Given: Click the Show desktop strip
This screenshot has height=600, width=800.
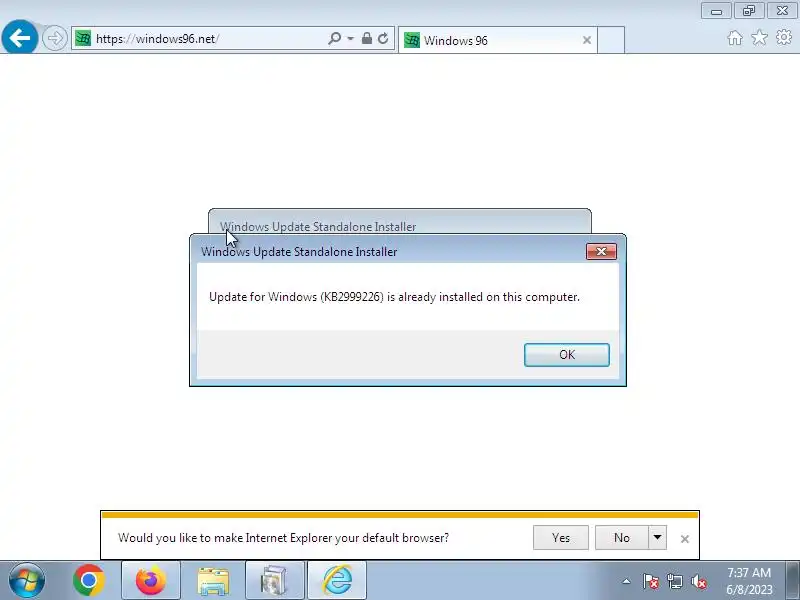Looking at the screenshot, I should click(792, 581).
